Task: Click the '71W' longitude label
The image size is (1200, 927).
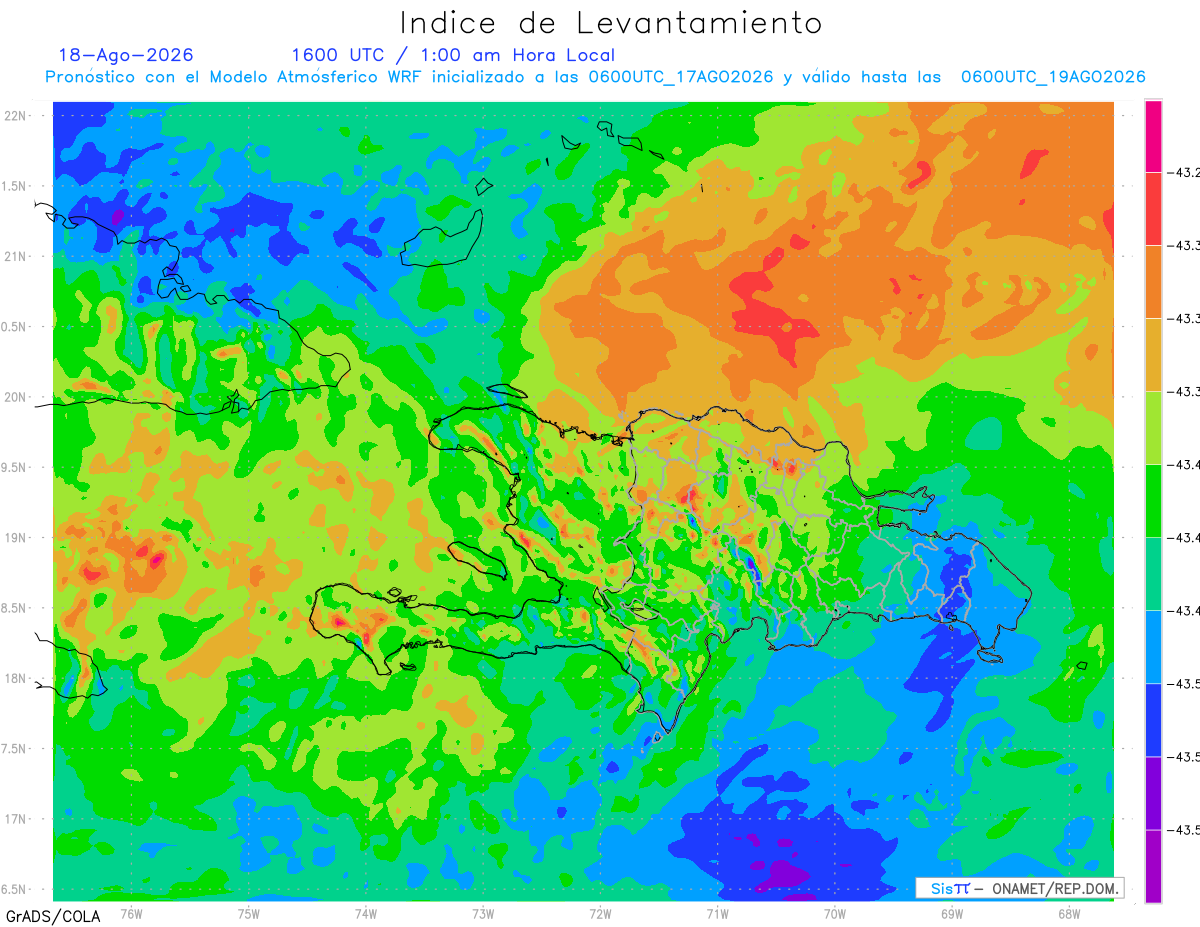Action: point(717,913)
